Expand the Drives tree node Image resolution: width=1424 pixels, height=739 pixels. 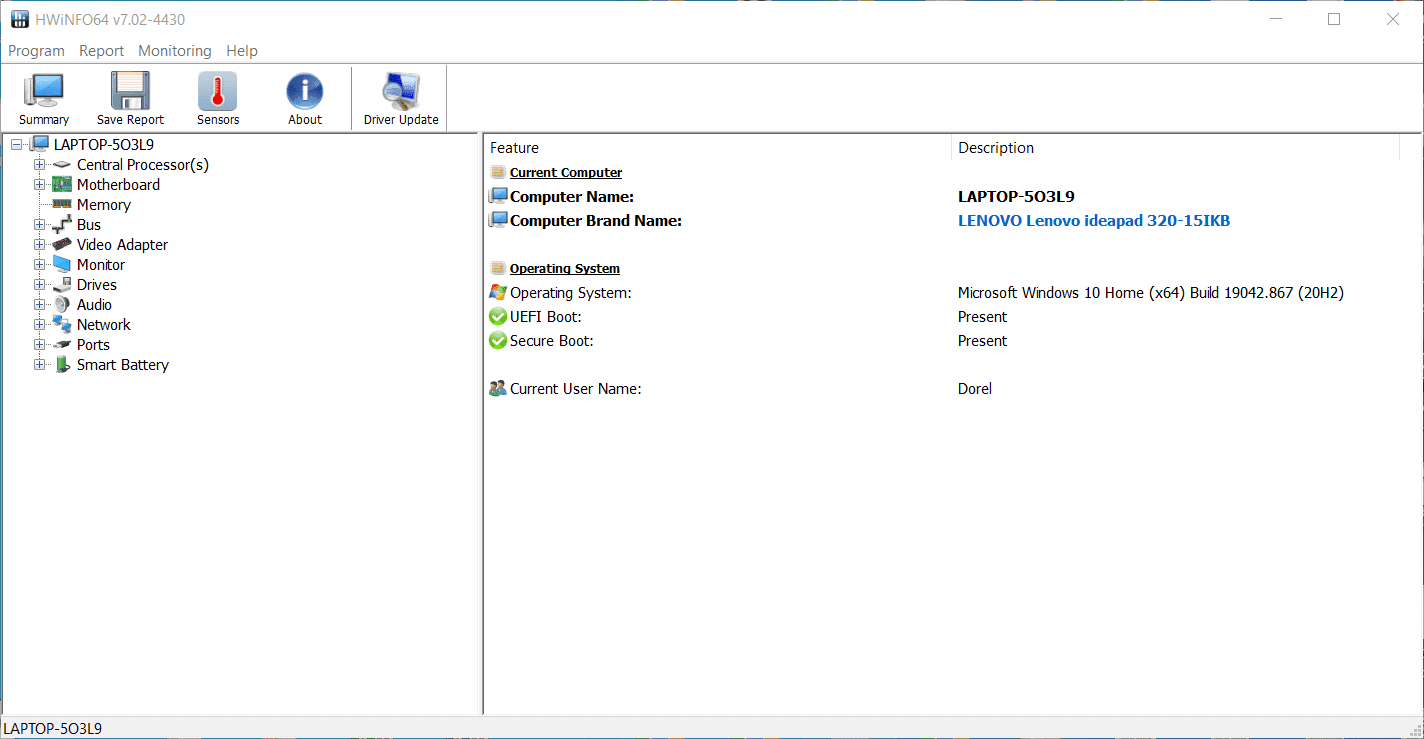point(39,285)
